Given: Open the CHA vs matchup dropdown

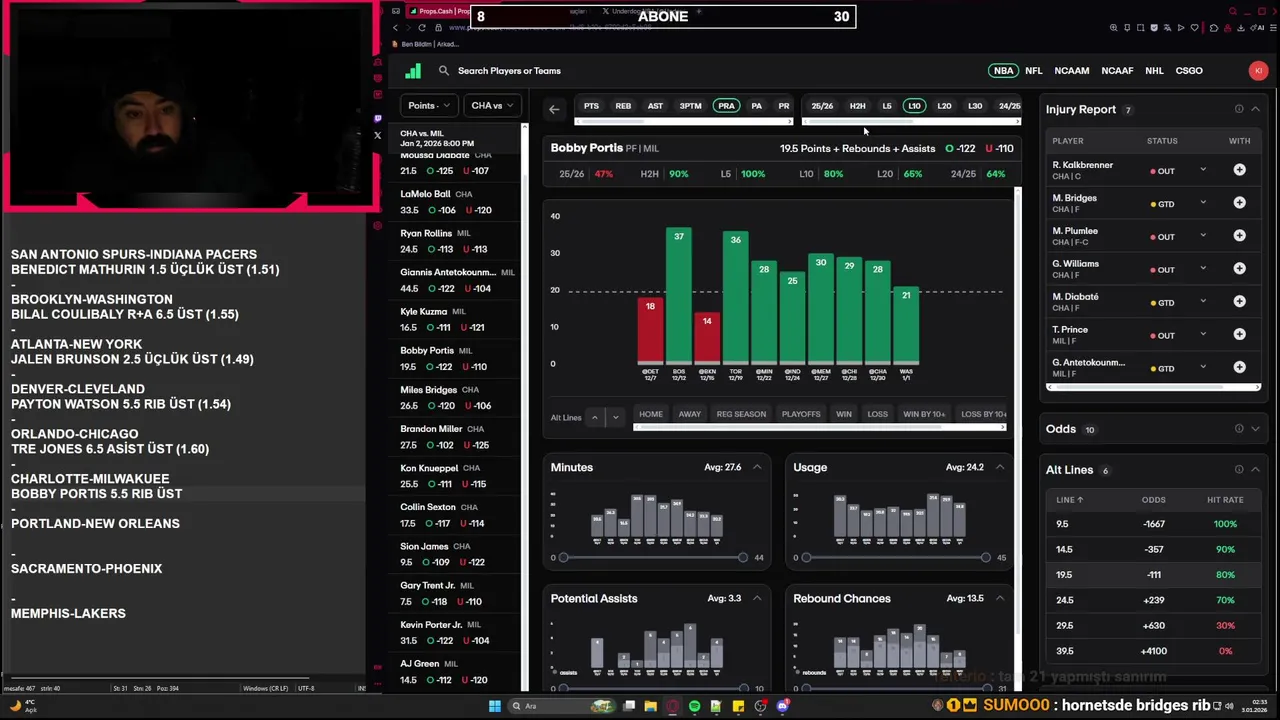Looking at the screenshot, I should (x=491, y=105).
